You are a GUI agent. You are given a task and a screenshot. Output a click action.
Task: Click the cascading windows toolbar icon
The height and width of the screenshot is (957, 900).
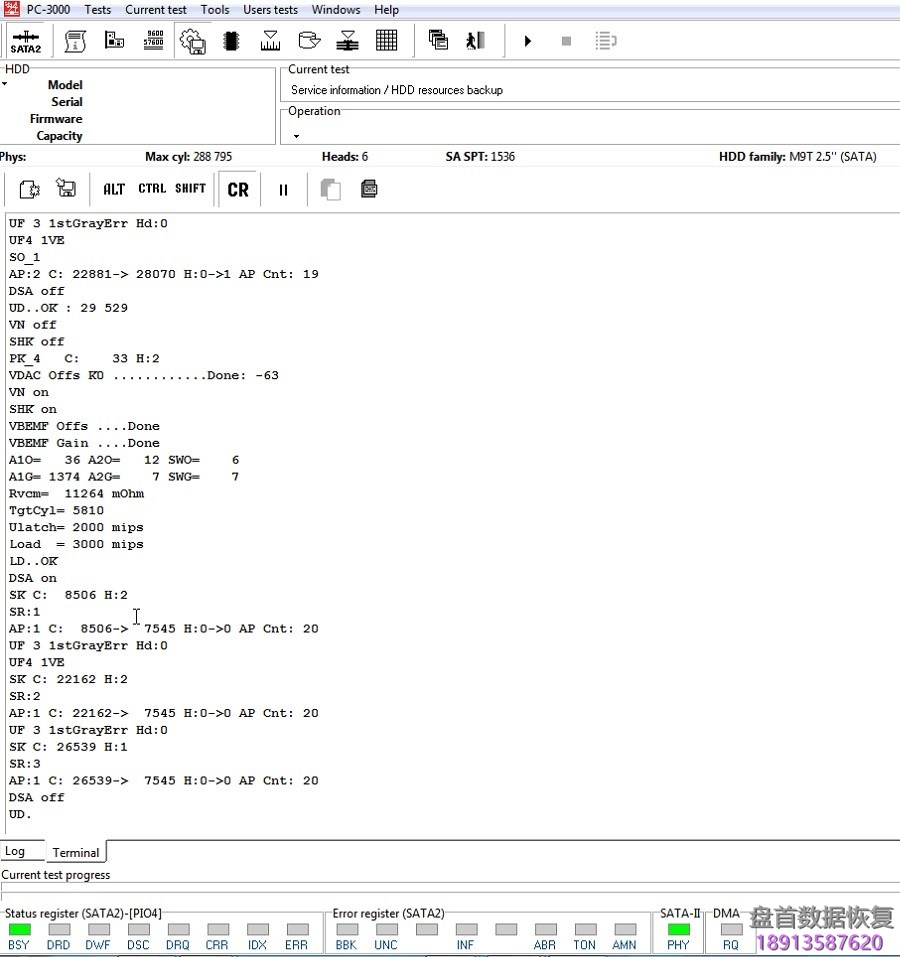click(438, 41)
